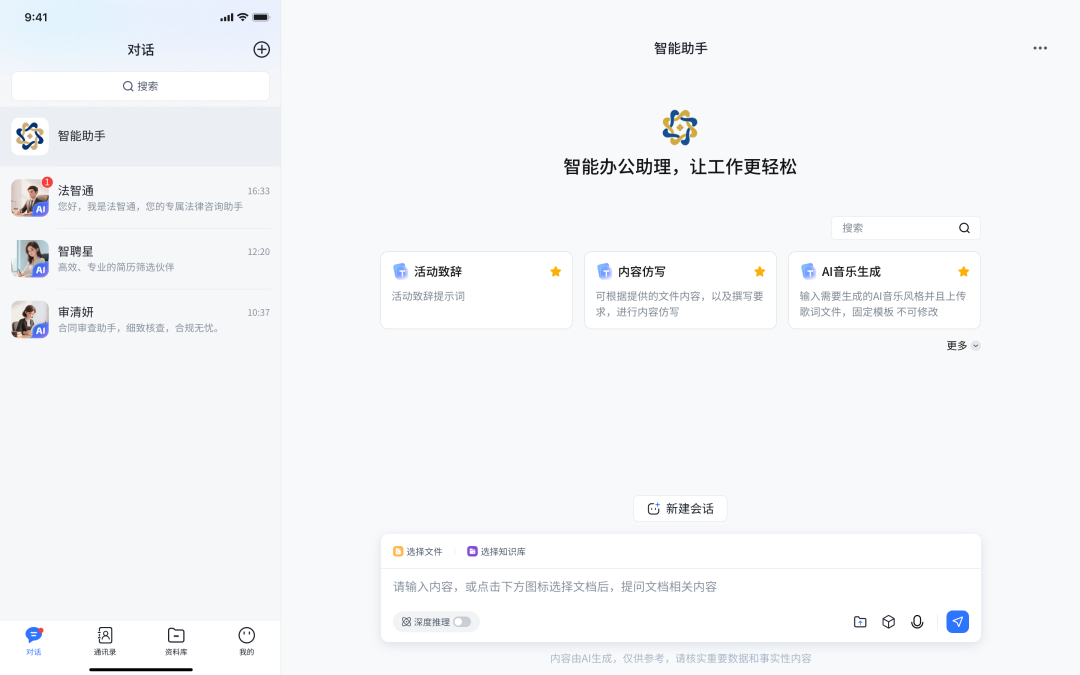1080x675 pixels.
Task: Start a new chat with plus icon
Action: 261,50
